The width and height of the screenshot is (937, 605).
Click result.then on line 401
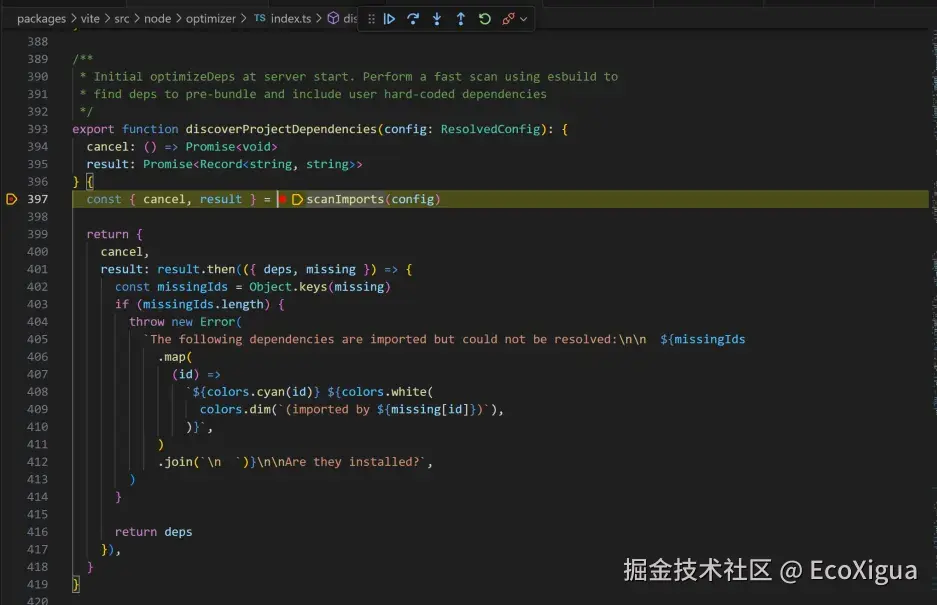pyautogui.click(x=196, y=269)
